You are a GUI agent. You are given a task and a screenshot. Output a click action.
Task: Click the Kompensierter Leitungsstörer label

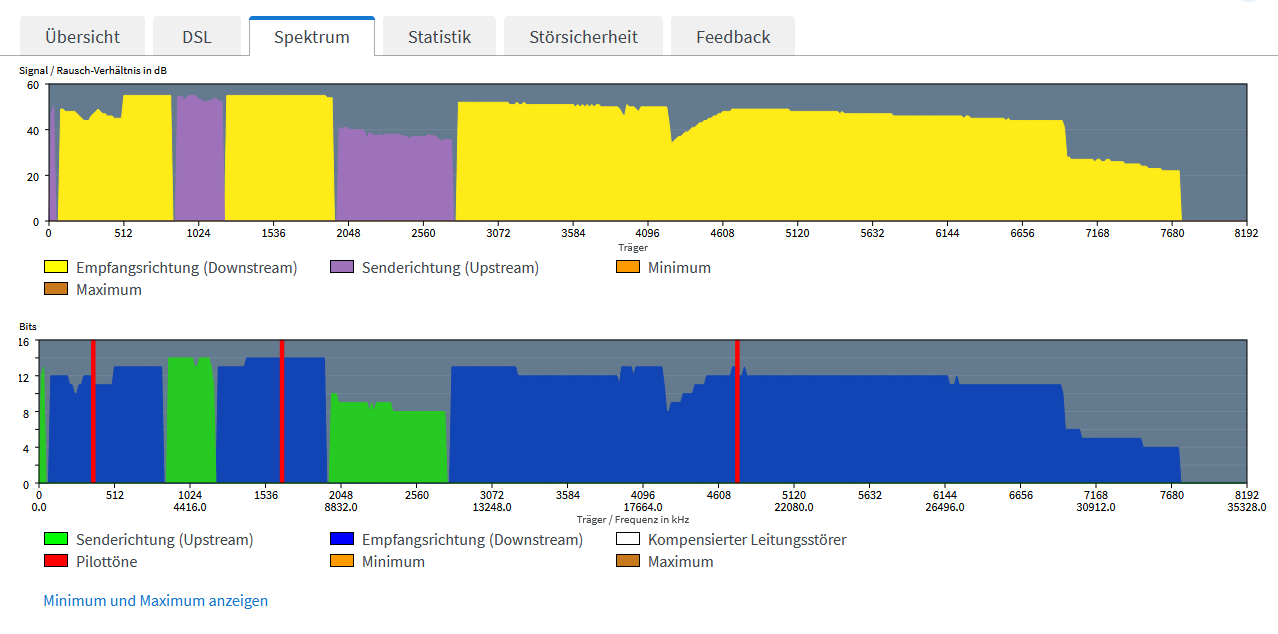coord(747,540)
